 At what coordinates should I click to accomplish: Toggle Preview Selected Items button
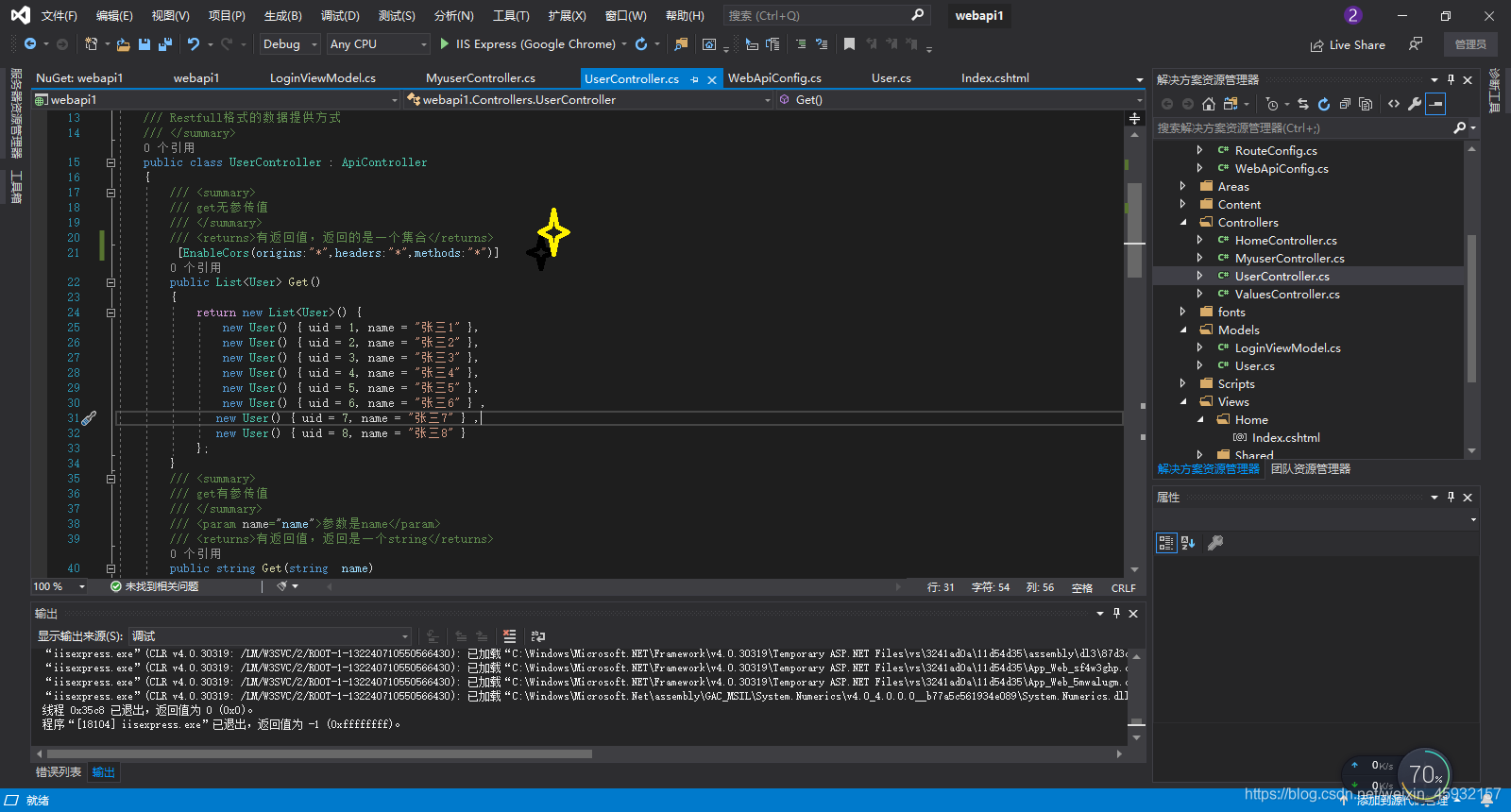pyautogui.click(x=1435, y=104)
